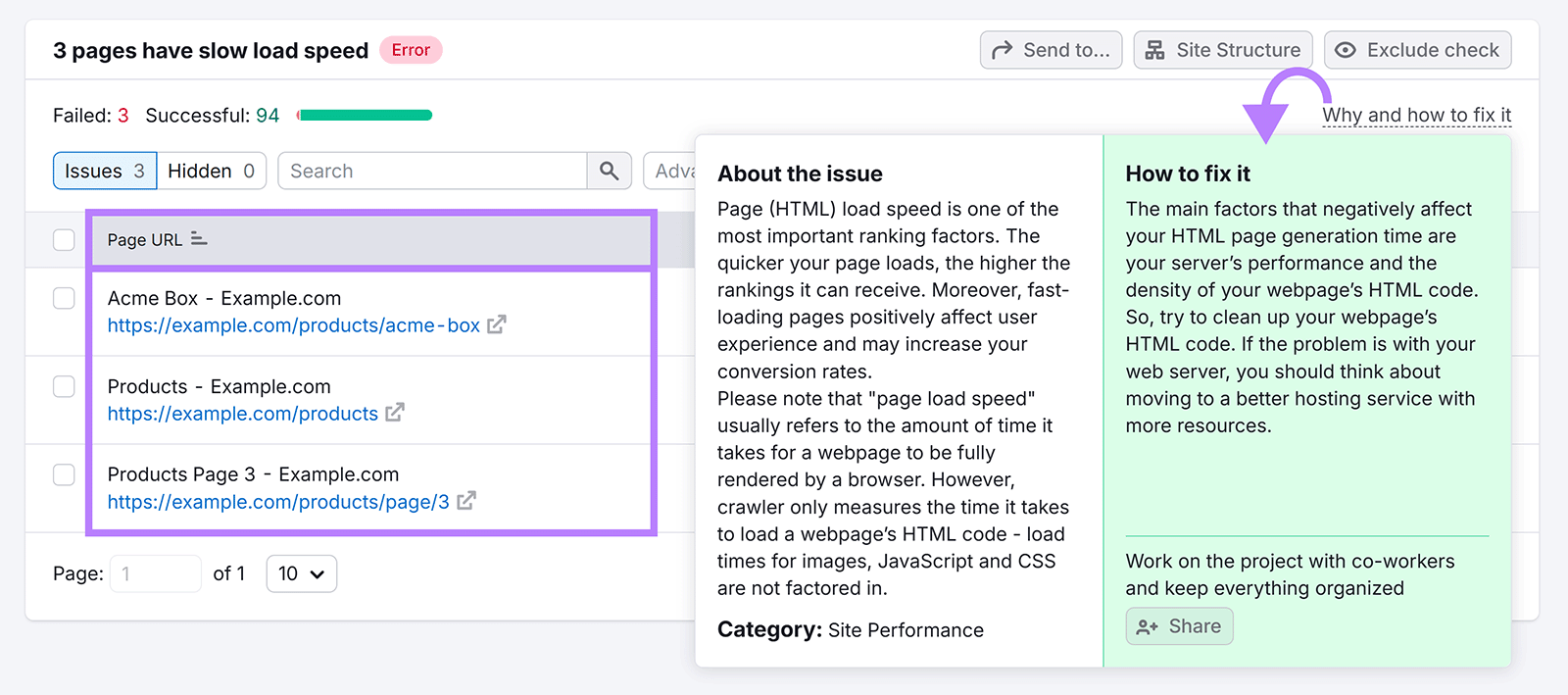
Task: Select the Products row checkbox
Action: coord(64,386)
